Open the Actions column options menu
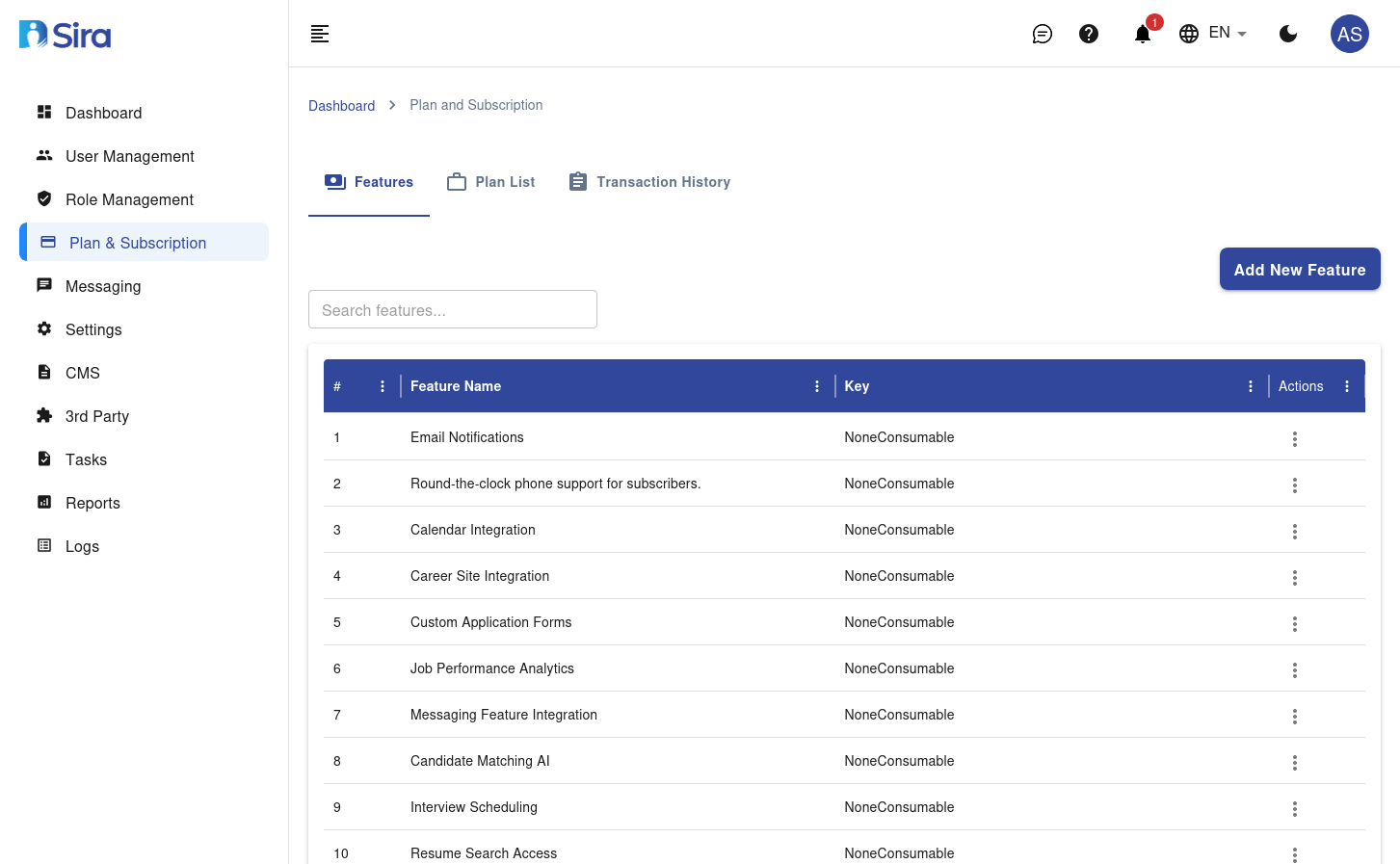Image resolution: width=1400 pixels, height=864 pixels. pyautogui.click(x=1346, y=385)
